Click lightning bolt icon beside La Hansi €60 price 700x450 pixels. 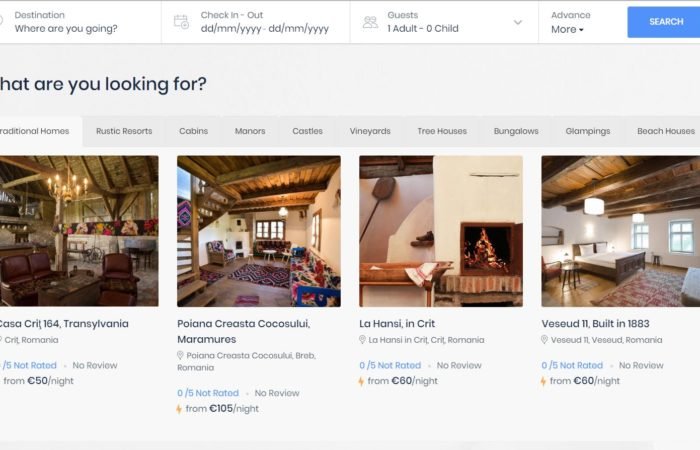point(362,381)
